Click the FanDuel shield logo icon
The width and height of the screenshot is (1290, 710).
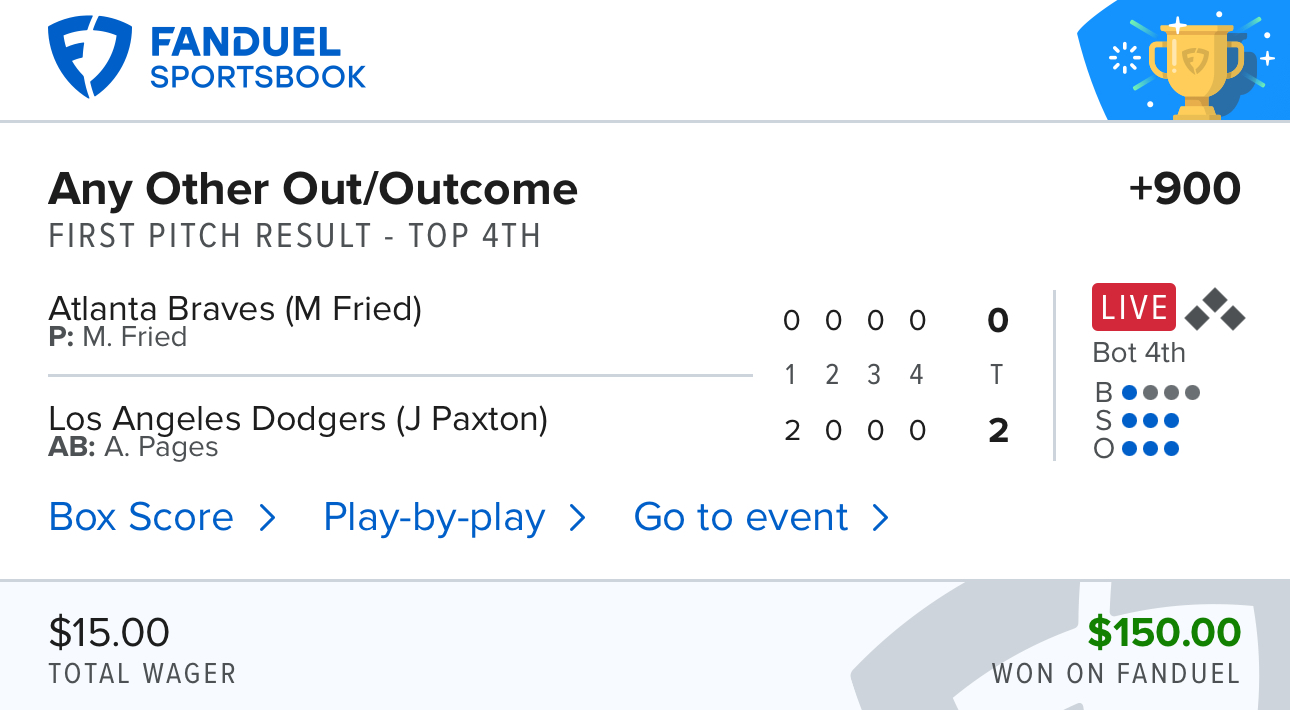[x=89, y=57]
